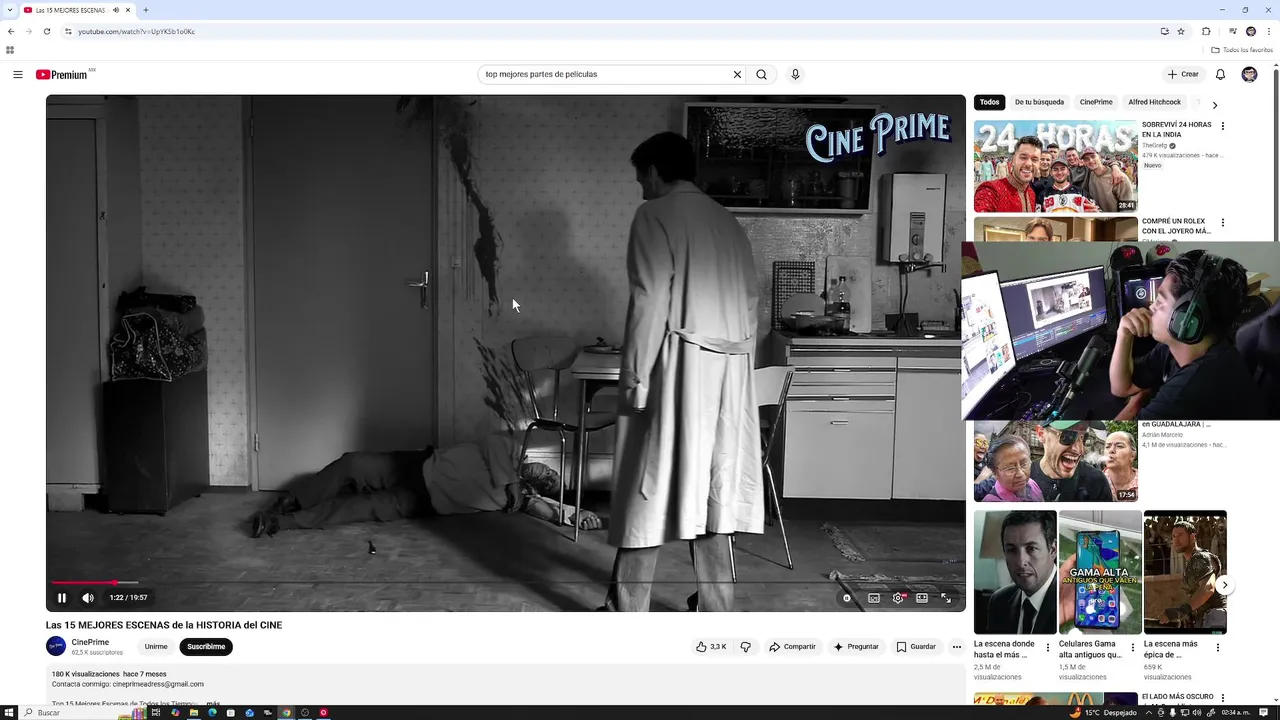The image size is (1280, 720).
Task: Enter fullscreen mode
Action: click(946, 598)
